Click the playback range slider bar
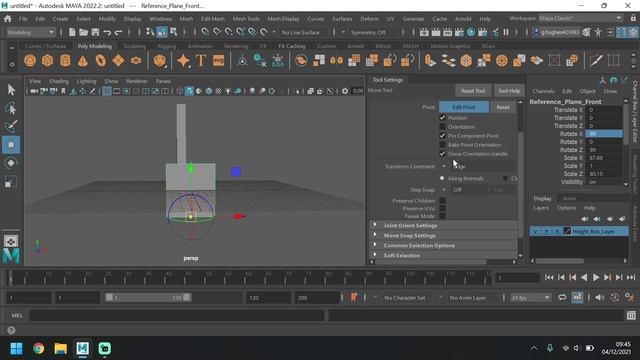Image resolution: width=640 pixels, height=360 pixels. (x=148, y=298)
